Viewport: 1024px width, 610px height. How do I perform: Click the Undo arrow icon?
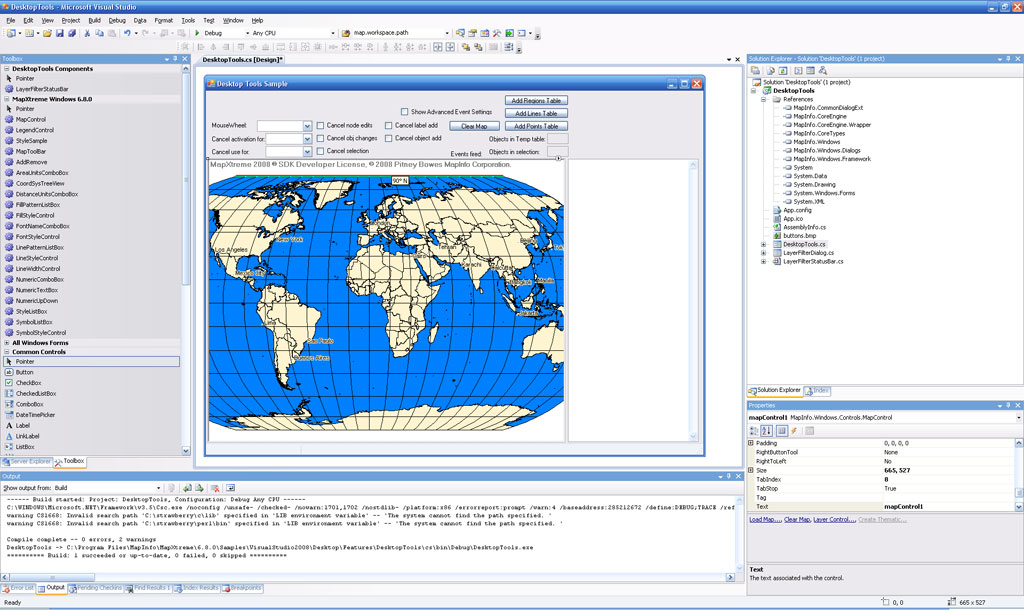pos(127,33)
